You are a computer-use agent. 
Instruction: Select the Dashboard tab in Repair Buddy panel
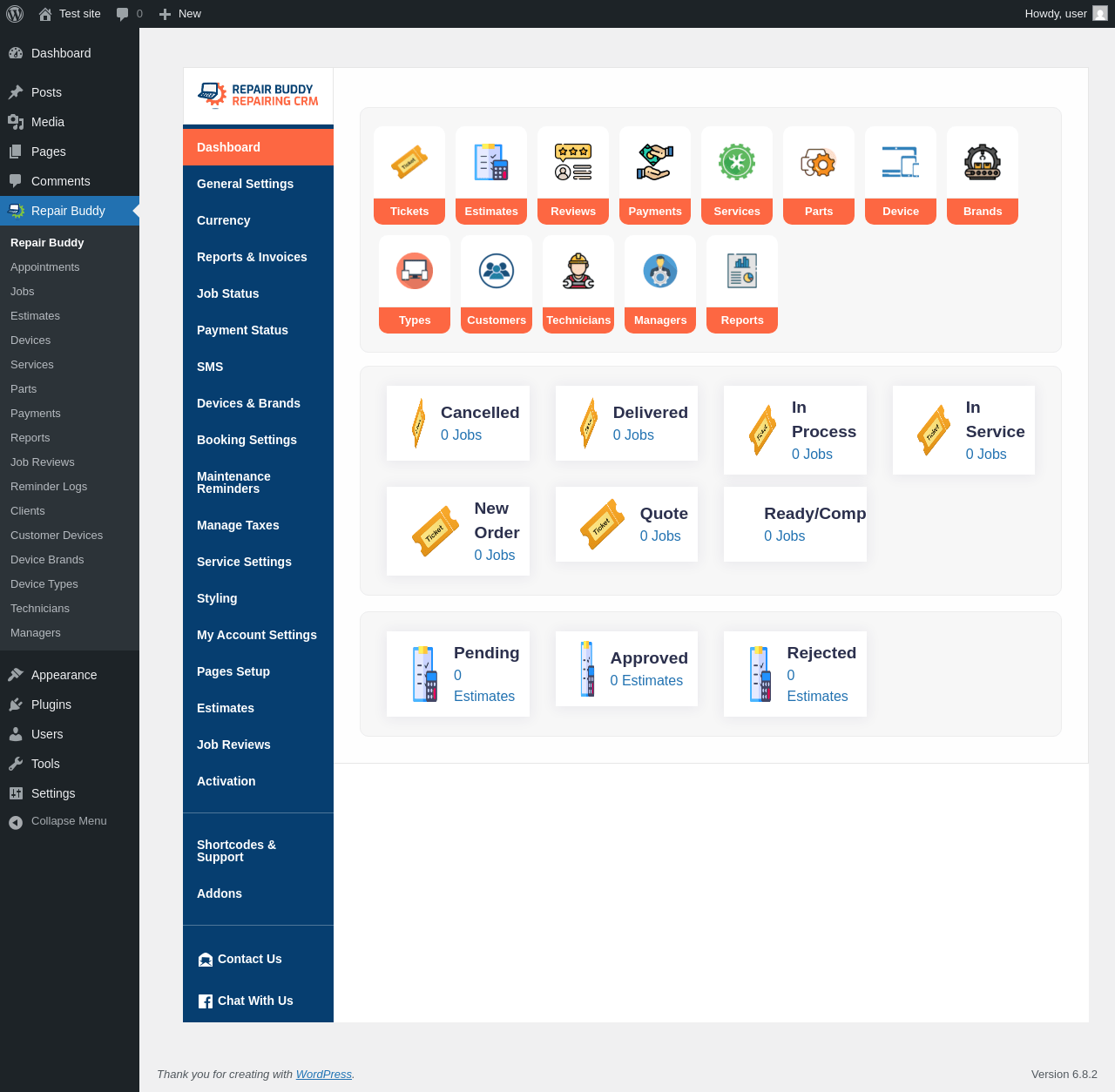[258, 147]
